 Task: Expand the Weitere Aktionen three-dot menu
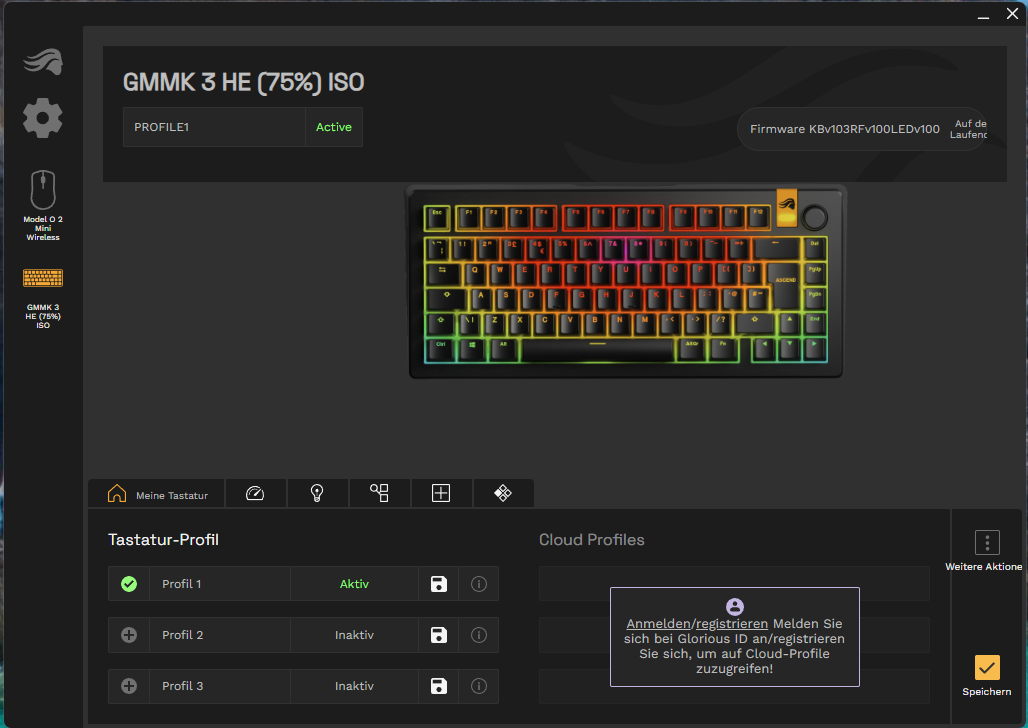click(987, 543)
